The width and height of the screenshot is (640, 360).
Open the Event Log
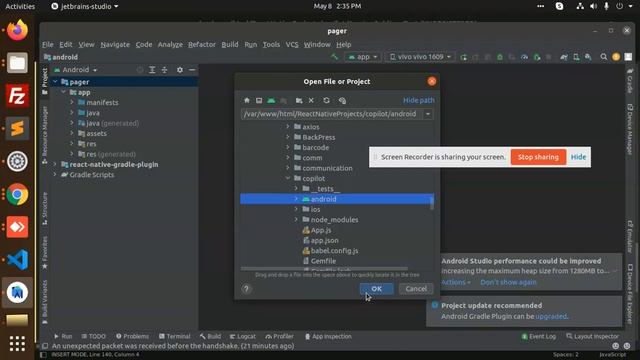tap(538, 336)
